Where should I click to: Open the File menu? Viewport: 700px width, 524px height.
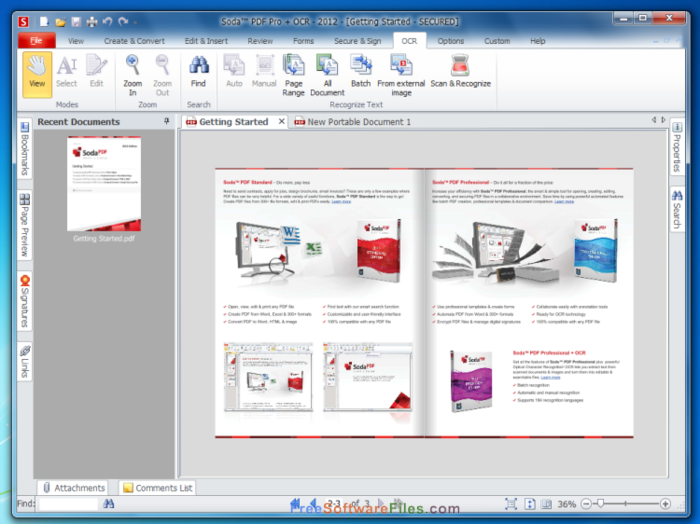click(x=37, y=41)
